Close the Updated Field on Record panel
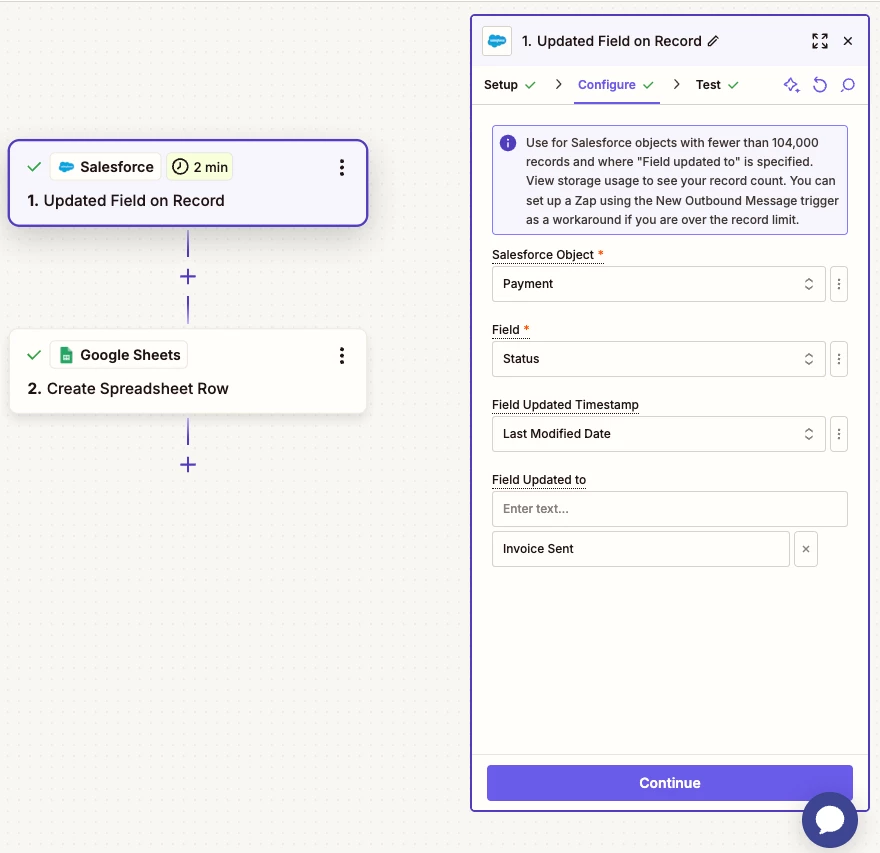Viewport: 880px width, 853px height. coord(847,41)
